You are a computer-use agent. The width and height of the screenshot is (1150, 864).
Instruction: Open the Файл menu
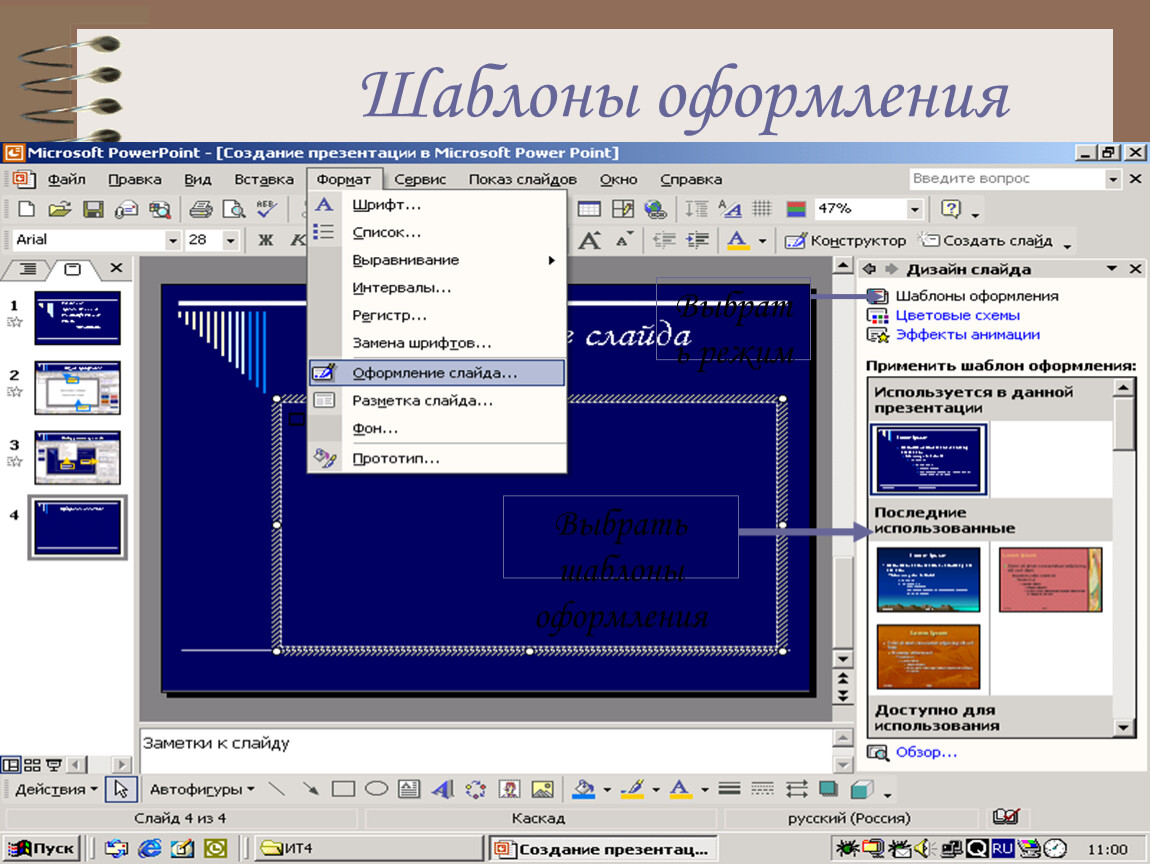point(67,179)
